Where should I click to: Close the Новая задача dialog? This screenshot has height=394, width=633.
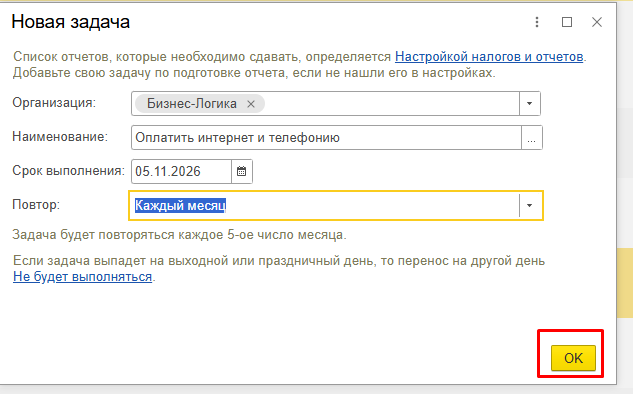(597, 22)
